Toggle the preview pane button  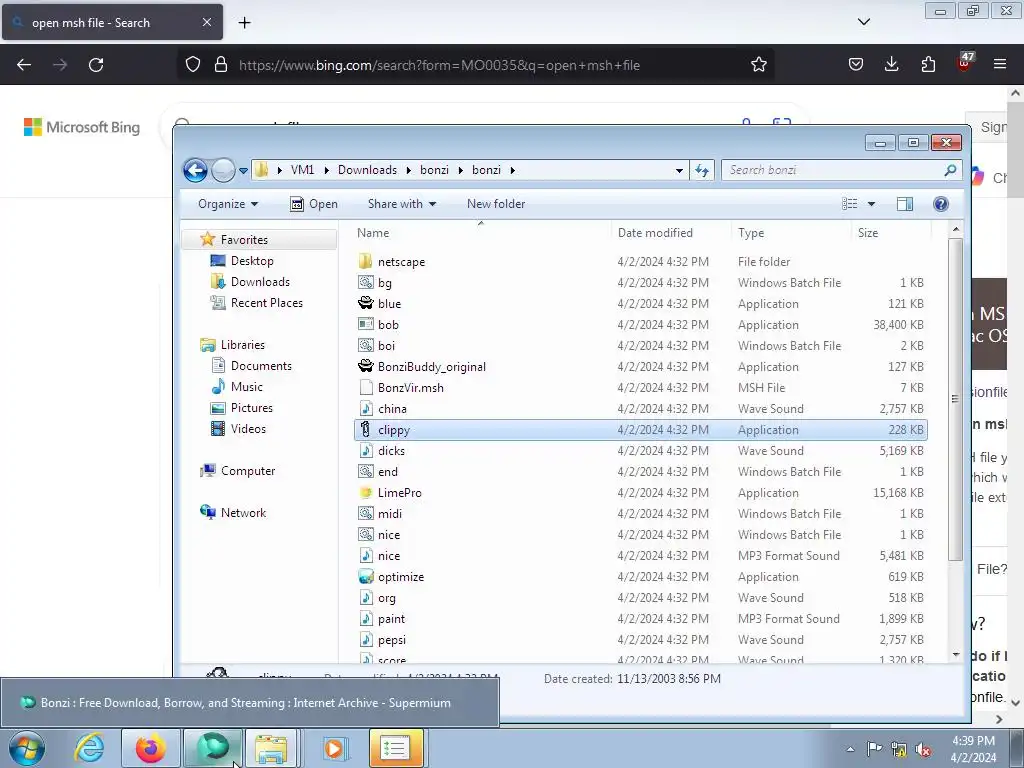pyautogui.click(x=904, y=204)
